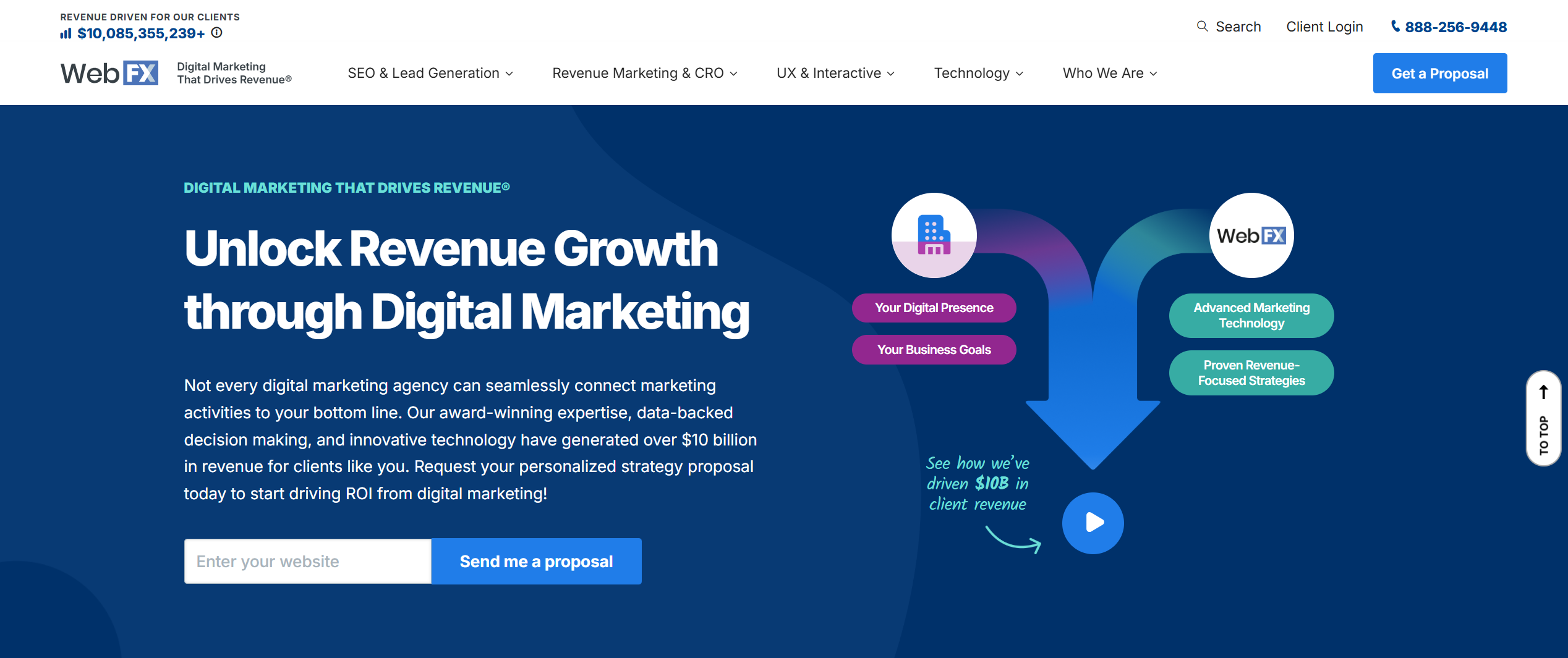Click the WebFX circle logo in graphic
This screenshot has width=1568, height=658.
[x=1251, y=235]
